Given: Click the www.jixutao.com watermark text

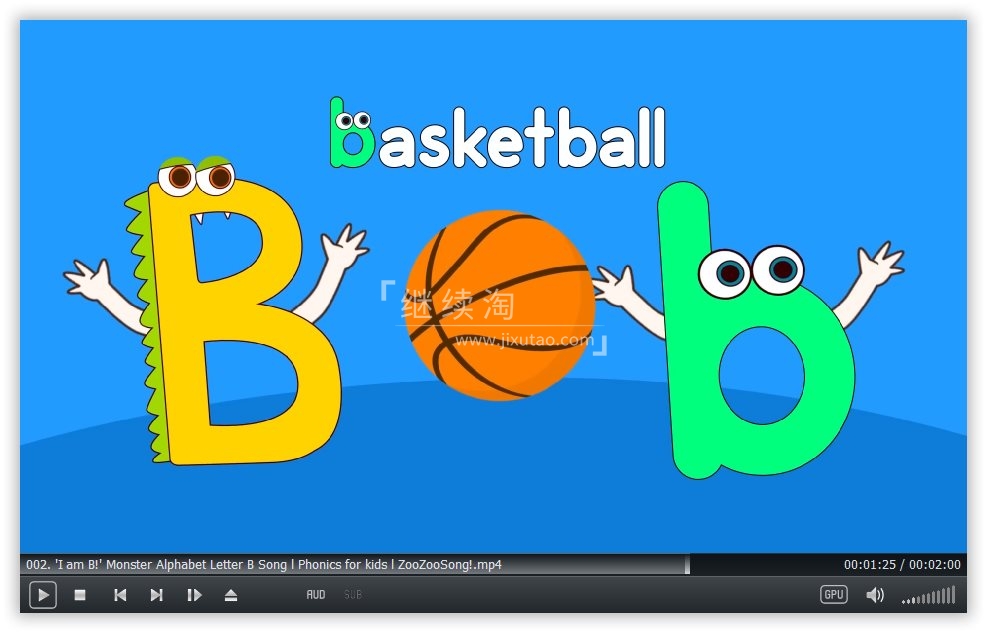Looking at the screenshot, I should tap(524, 340).
